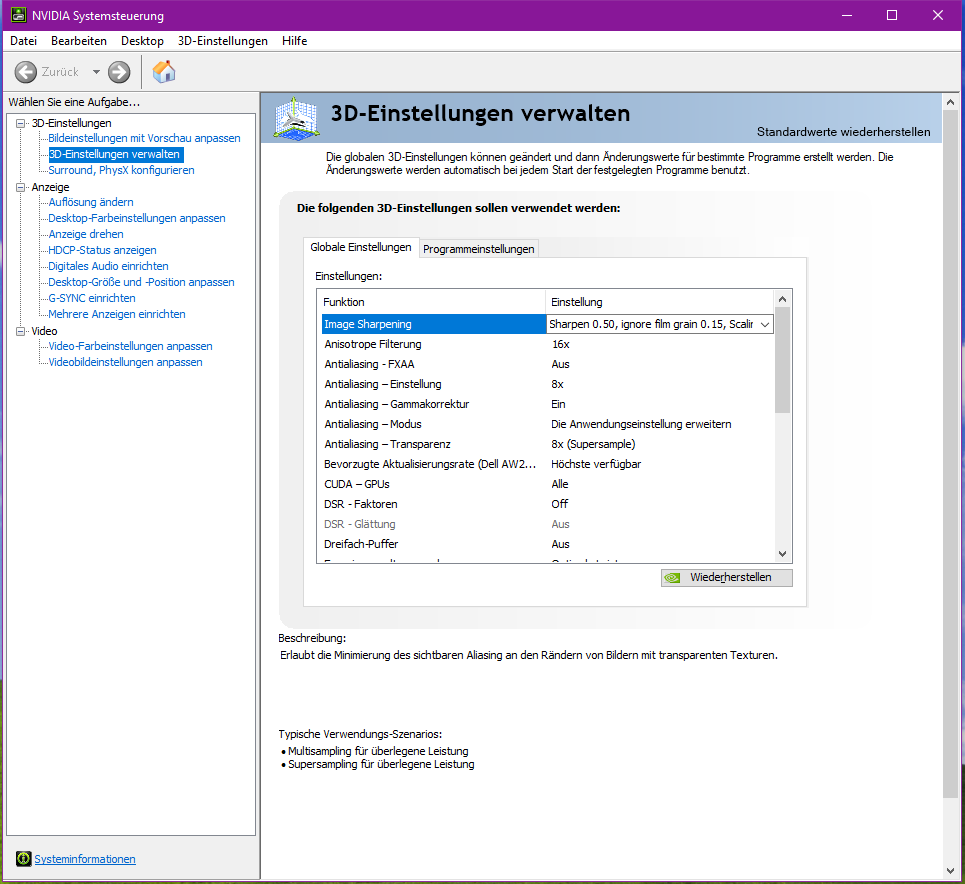Select the Antialiasing – Transparenz row
The height and width of the screenshot is (884, 965).
point(548,444)
